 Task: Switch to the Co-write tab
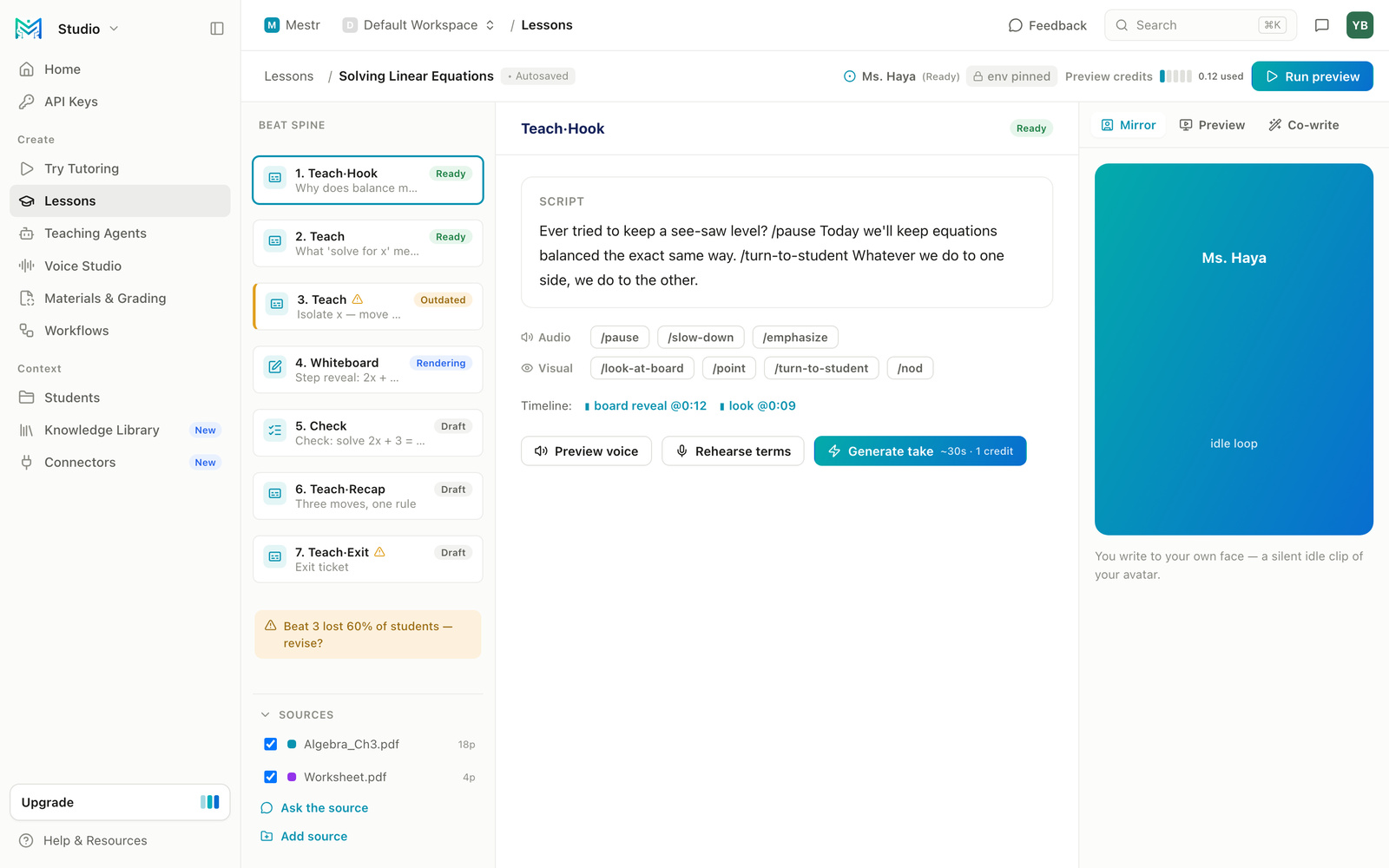[1303, 125]
